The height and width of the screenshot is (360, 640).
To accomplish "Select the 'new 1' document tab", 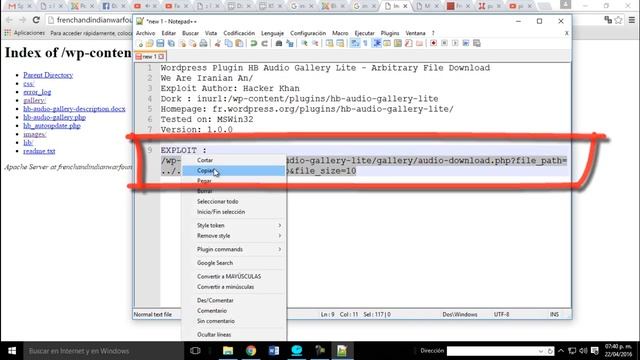I will [x=150, y=56].
